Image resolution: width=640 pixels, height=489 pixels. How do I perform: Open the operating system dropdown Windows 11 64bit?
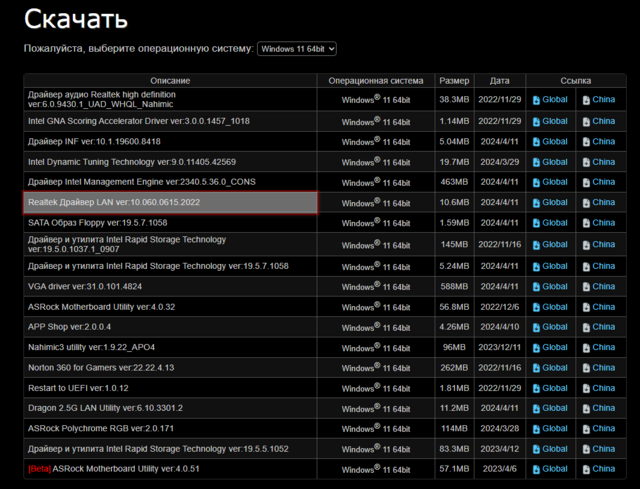click(x=297, y=48)
